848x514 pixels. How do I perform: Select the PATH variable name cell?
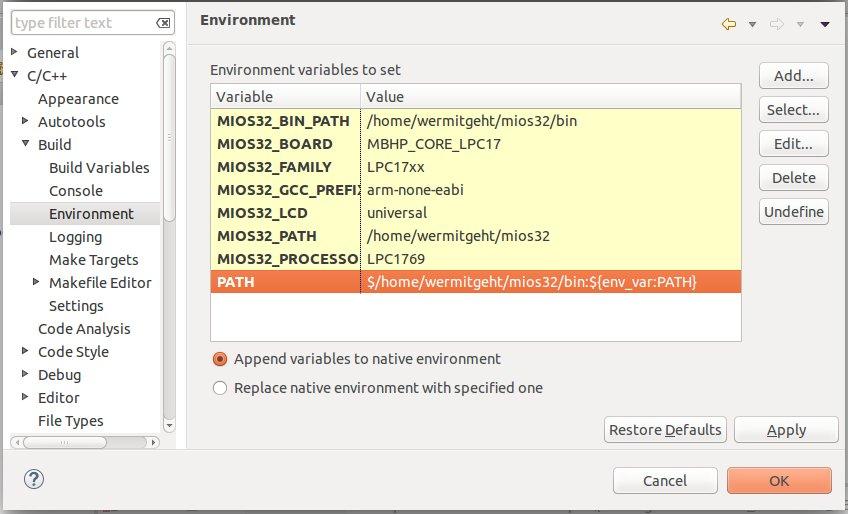pyautogui.click(x=286, y=282)
